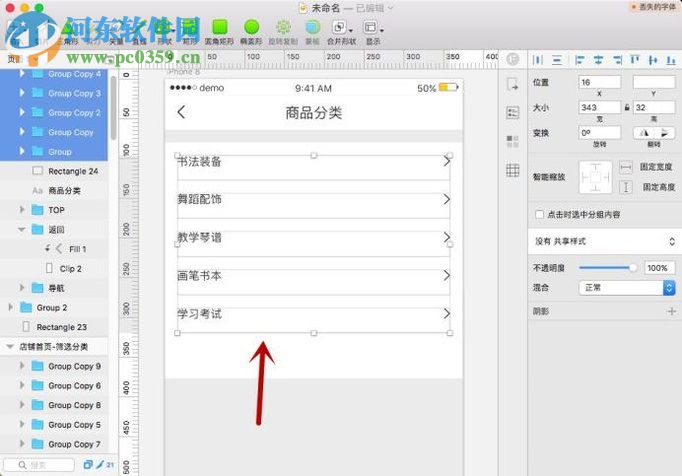
Task: Align selected layers to right edge
Action: [x=617, y=60]
